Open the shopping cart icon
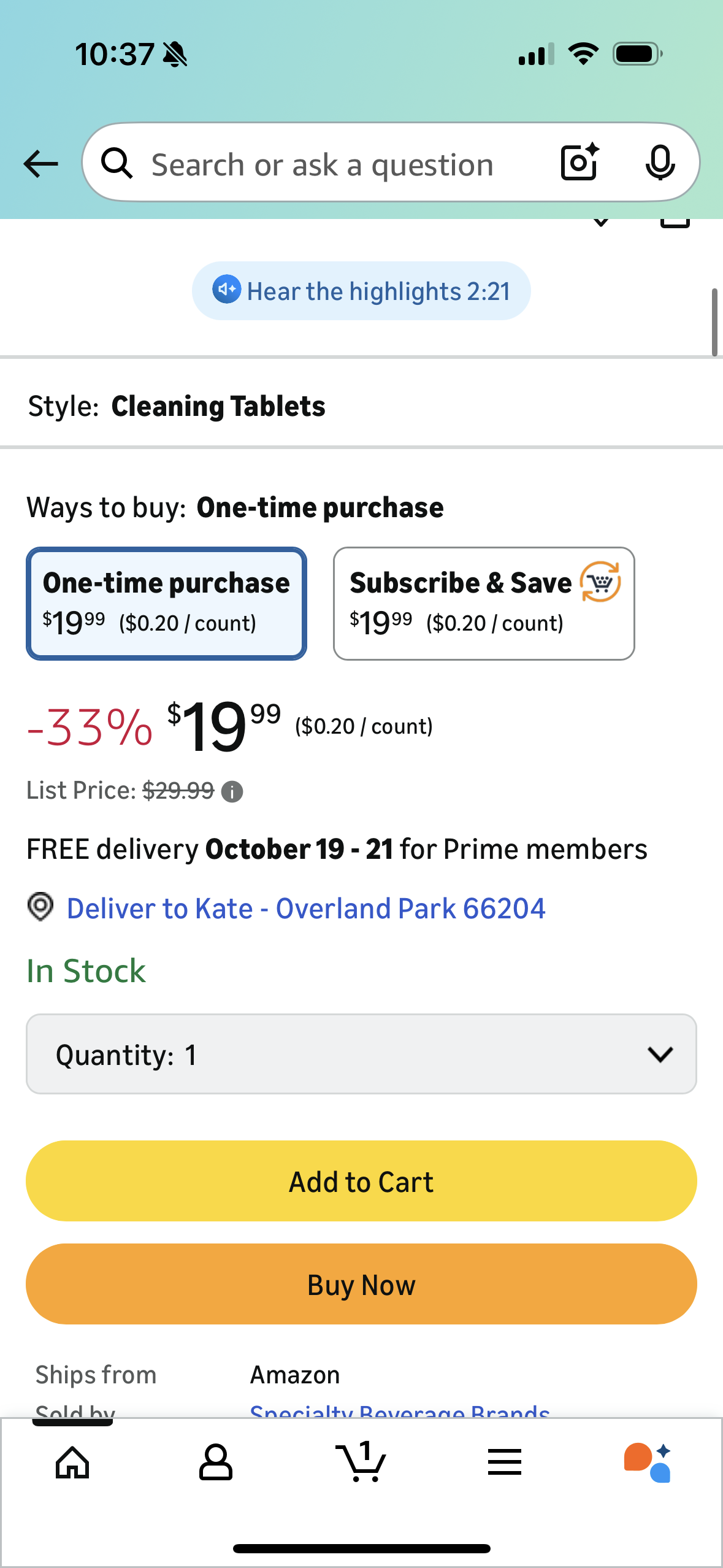This screenshot has width=723, height=1568. (x=361, y=1462)
